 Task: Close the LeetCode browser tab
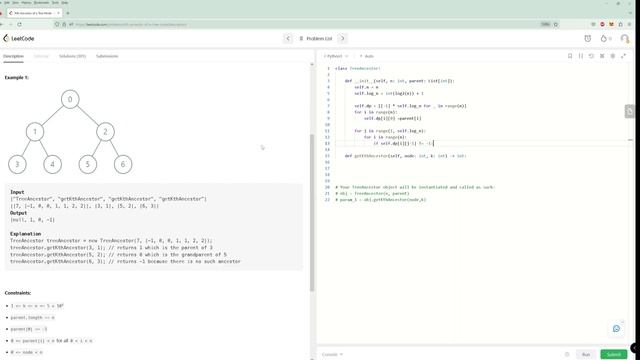point(58,13)
